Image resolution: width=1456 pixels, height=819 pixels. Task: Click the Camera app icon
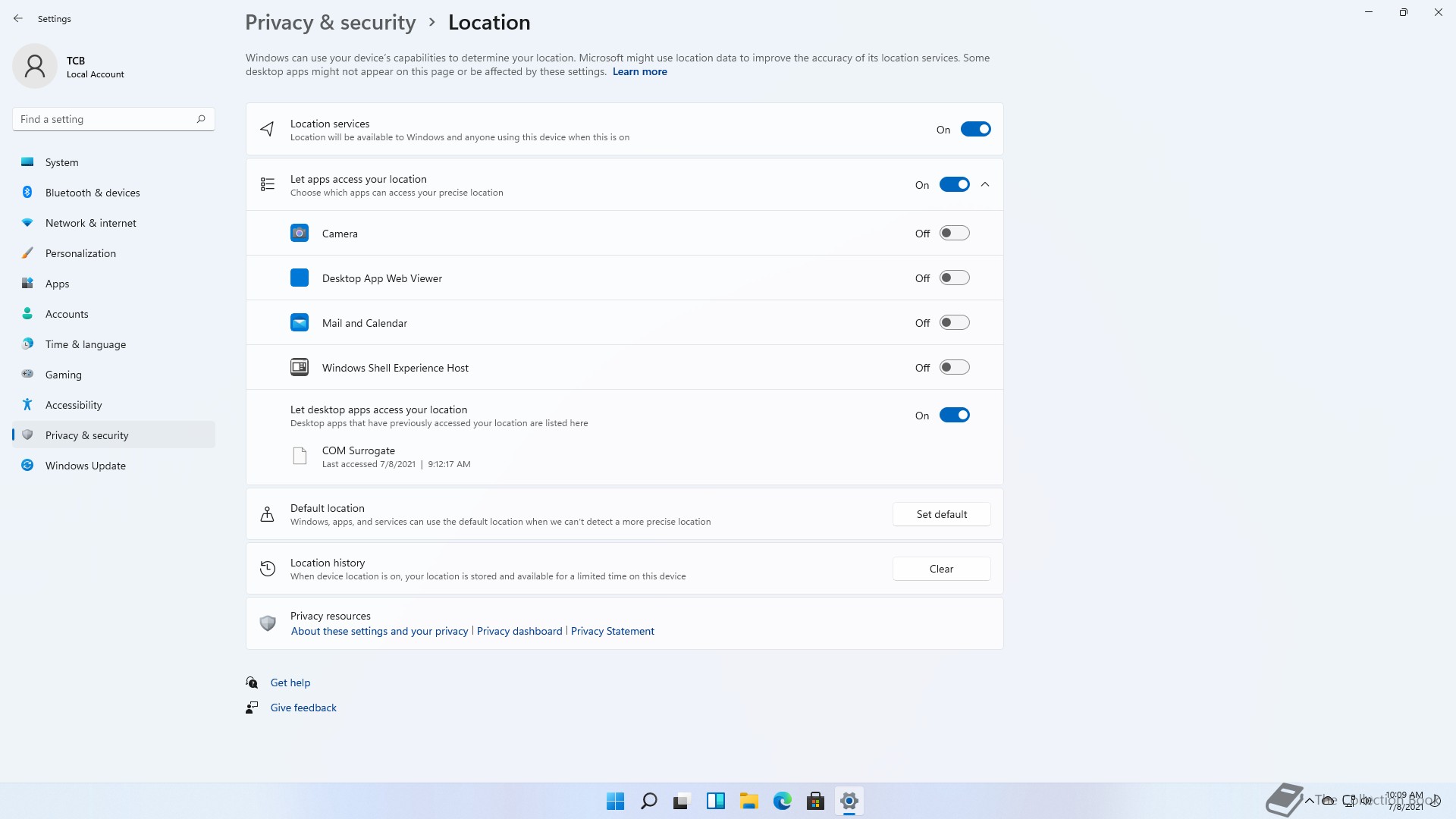[300, 233]
